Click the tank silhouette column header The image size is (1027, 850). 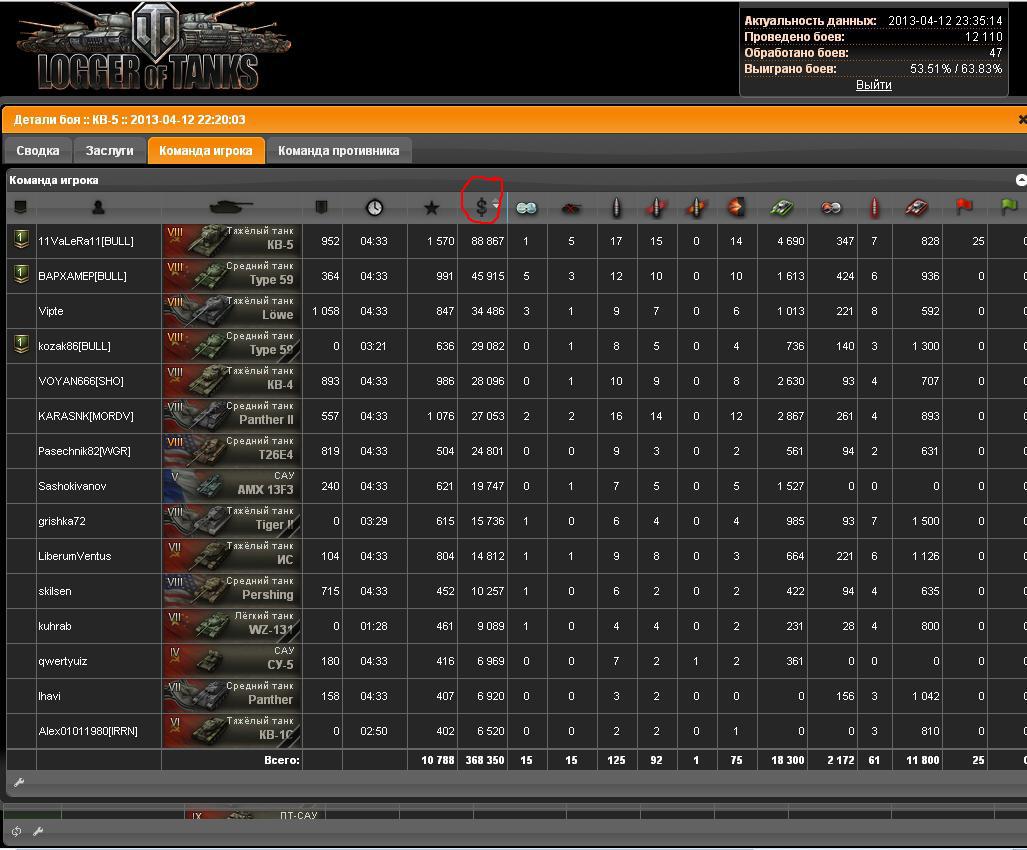pos(231,207)
